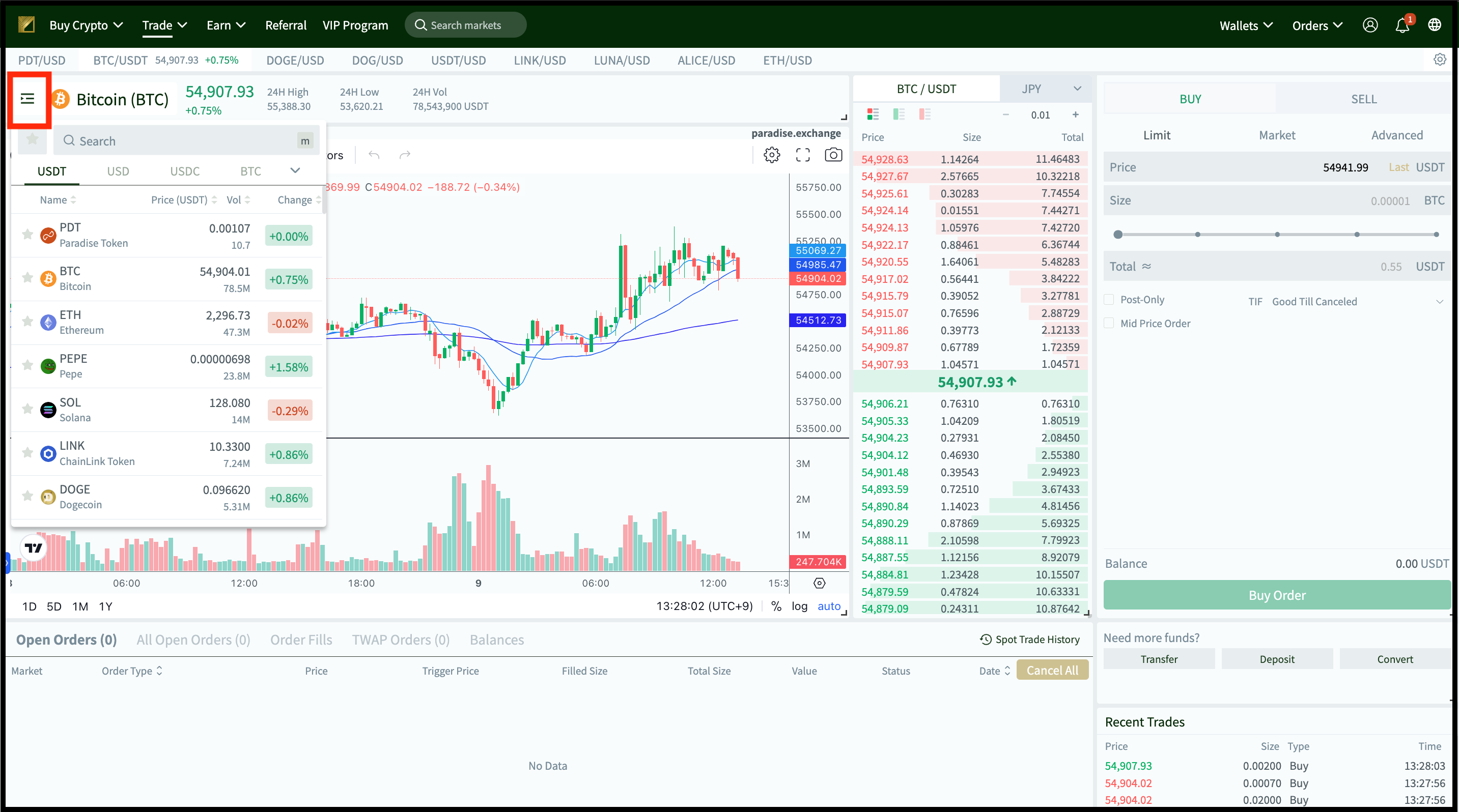The image size is (1459, 812).
Task: Switch to Advanced order type
Action: (x=1397, y=135)
